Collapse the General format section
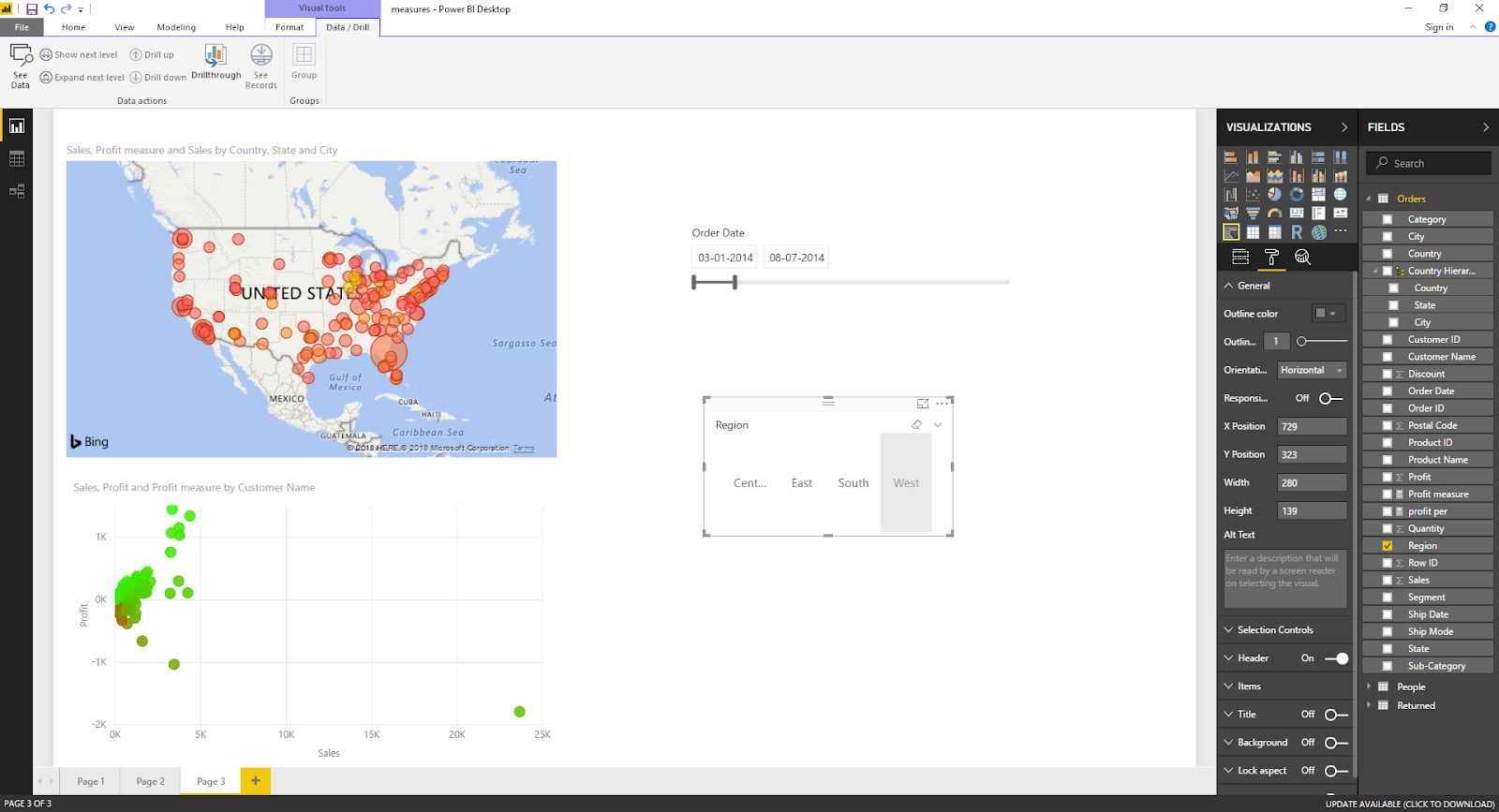The width and height of the screenshot is (1499, 812). click(1229, 286)
